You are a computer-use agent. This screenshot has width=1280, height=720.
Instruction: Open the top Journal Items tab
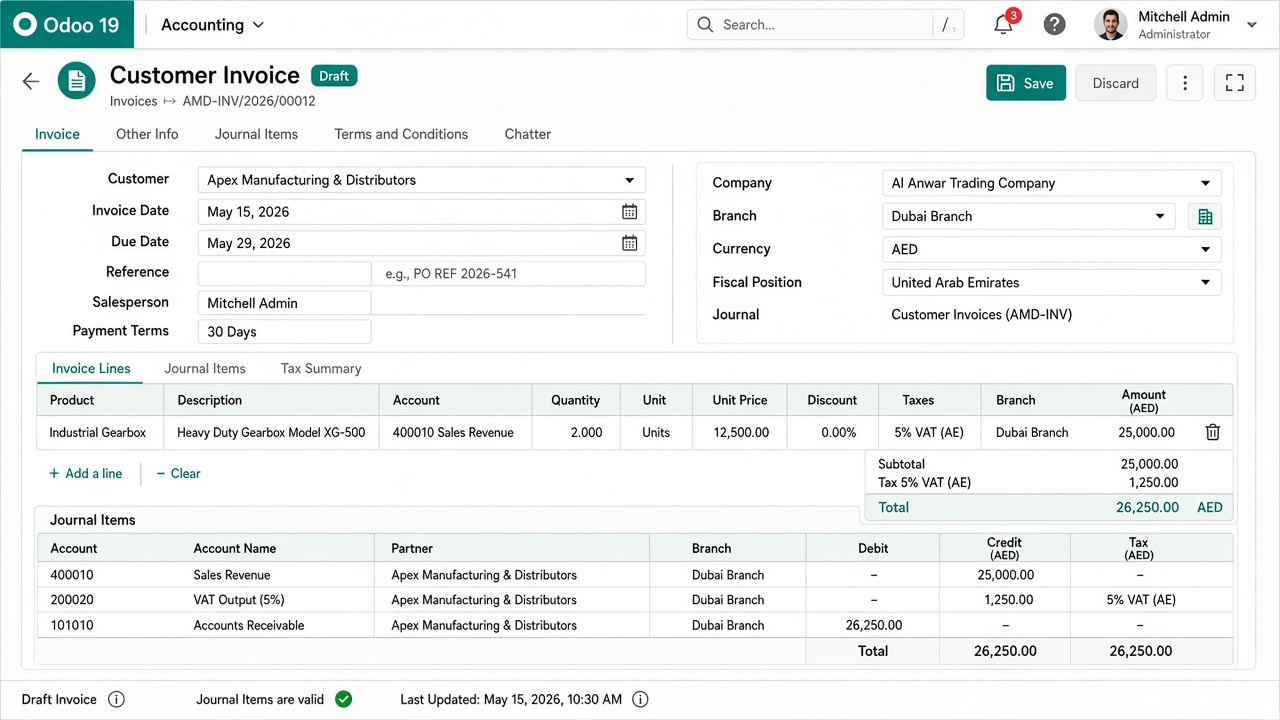[256, 134]
